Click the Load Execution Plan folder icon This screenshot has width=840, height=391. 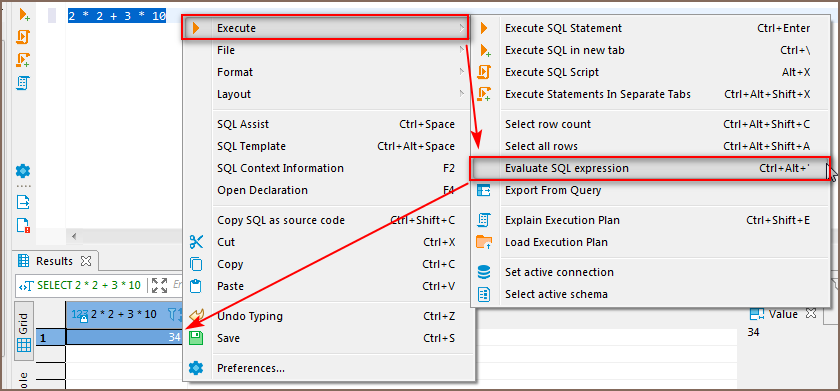484,242
